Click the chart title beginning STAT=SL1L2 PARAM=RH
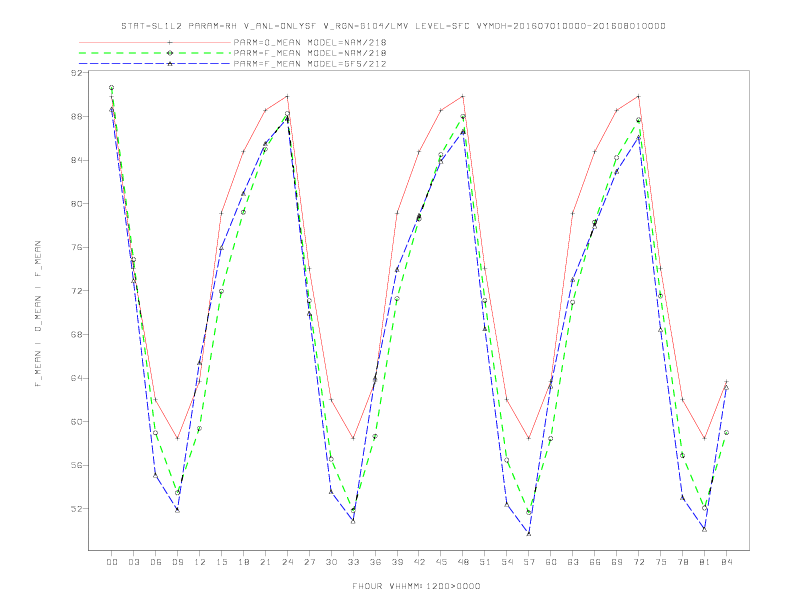The width and height of the screenshot is (792, 612). [x=393, y=26]
